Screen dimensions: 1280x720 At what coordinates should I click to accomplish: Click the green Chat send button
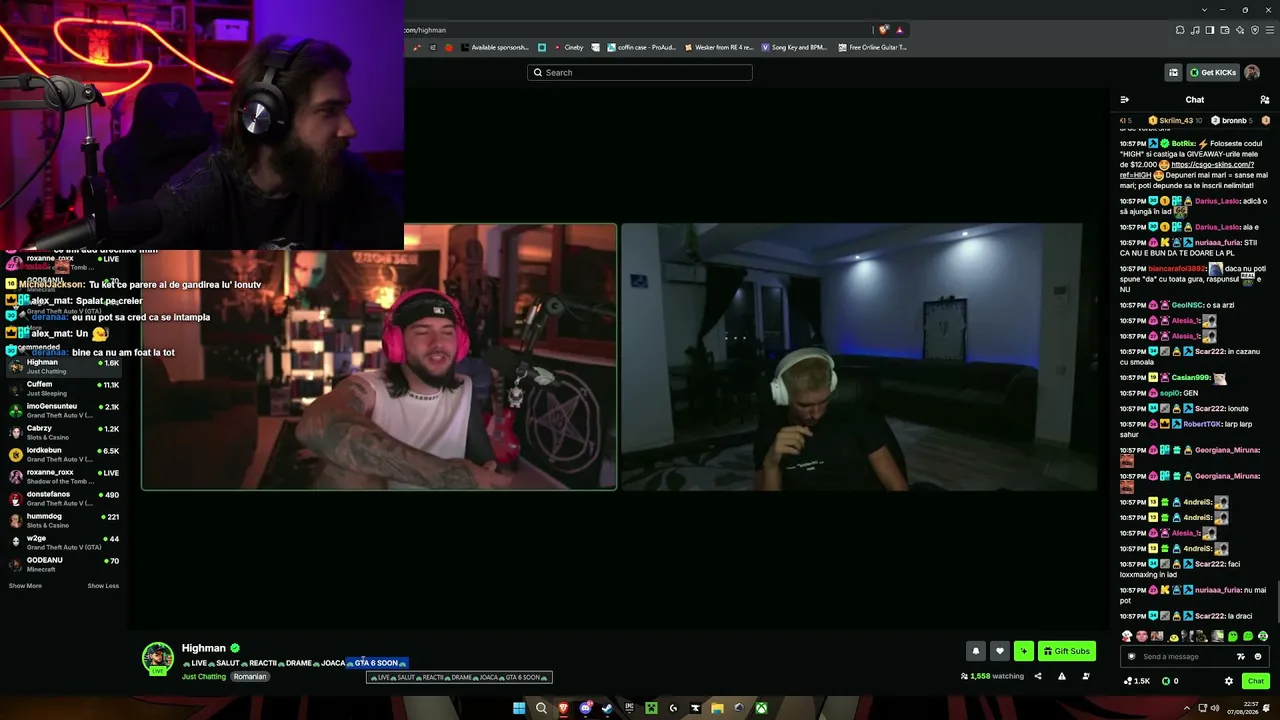pos(1256,681)
